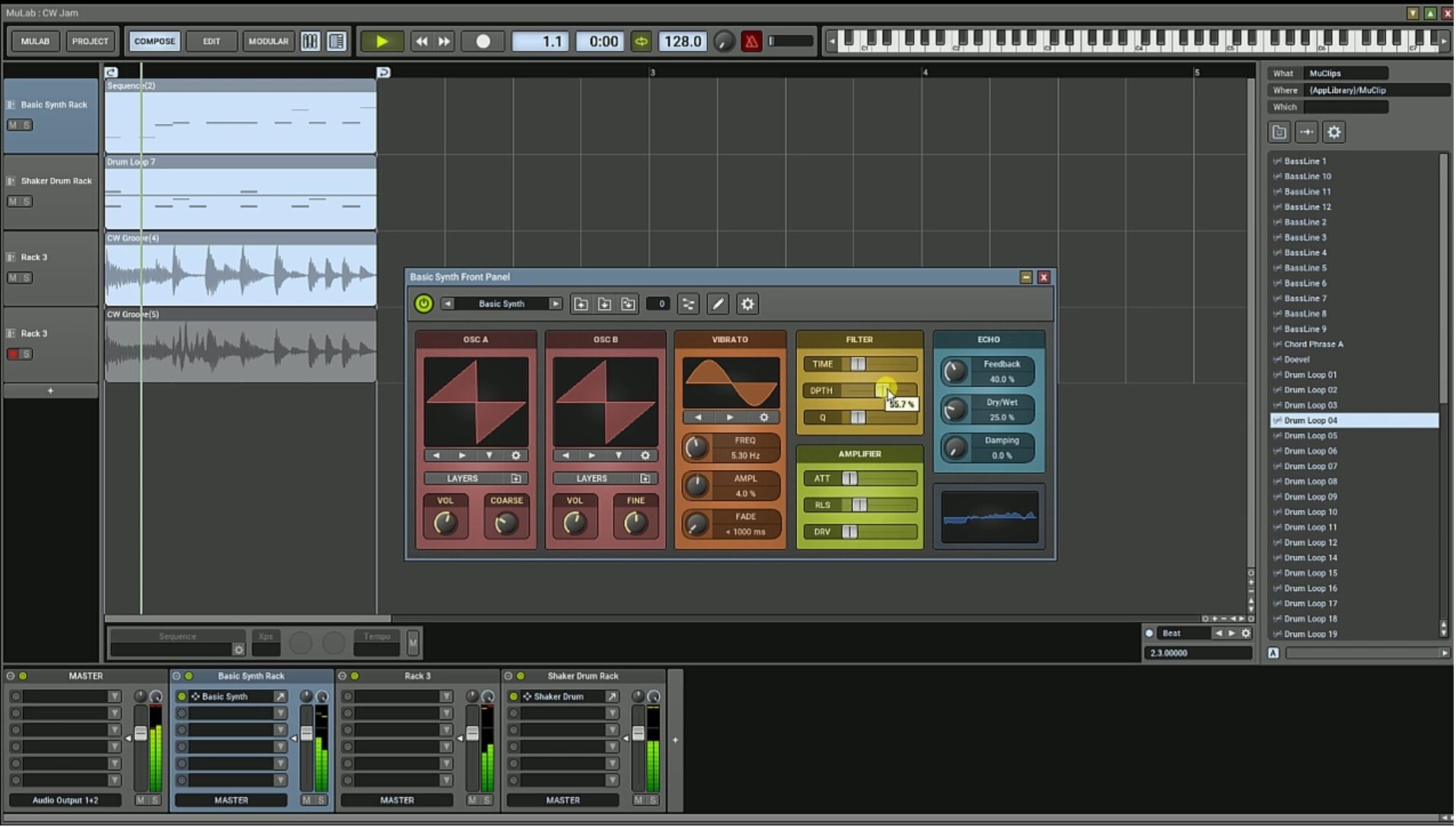1456x827 pixels.
Task: Open the browser gear settings icon
Action: [1333, 132]
